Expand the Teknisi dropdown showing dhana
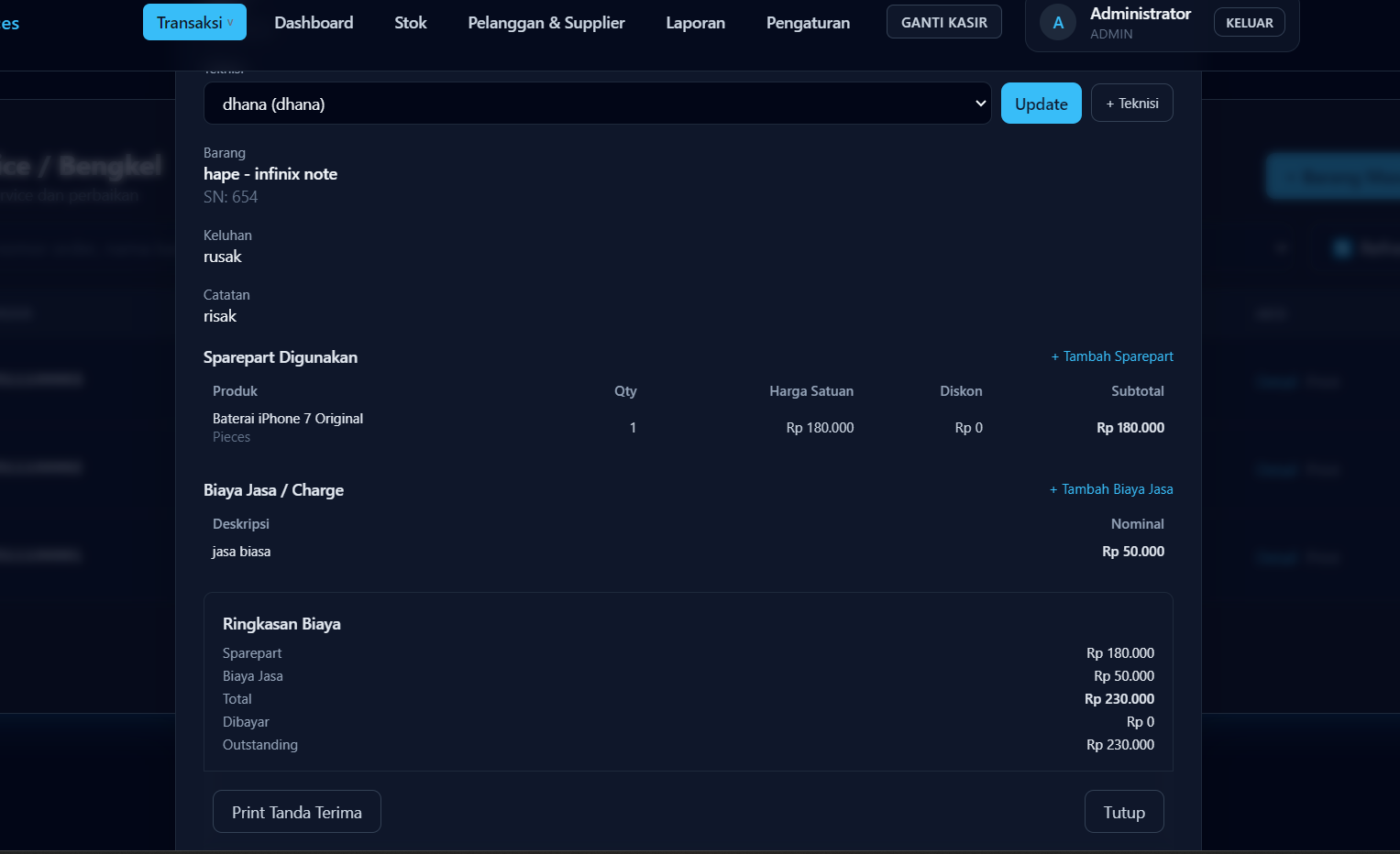Viewport: 1400px width, 854px height. [597, 104]
